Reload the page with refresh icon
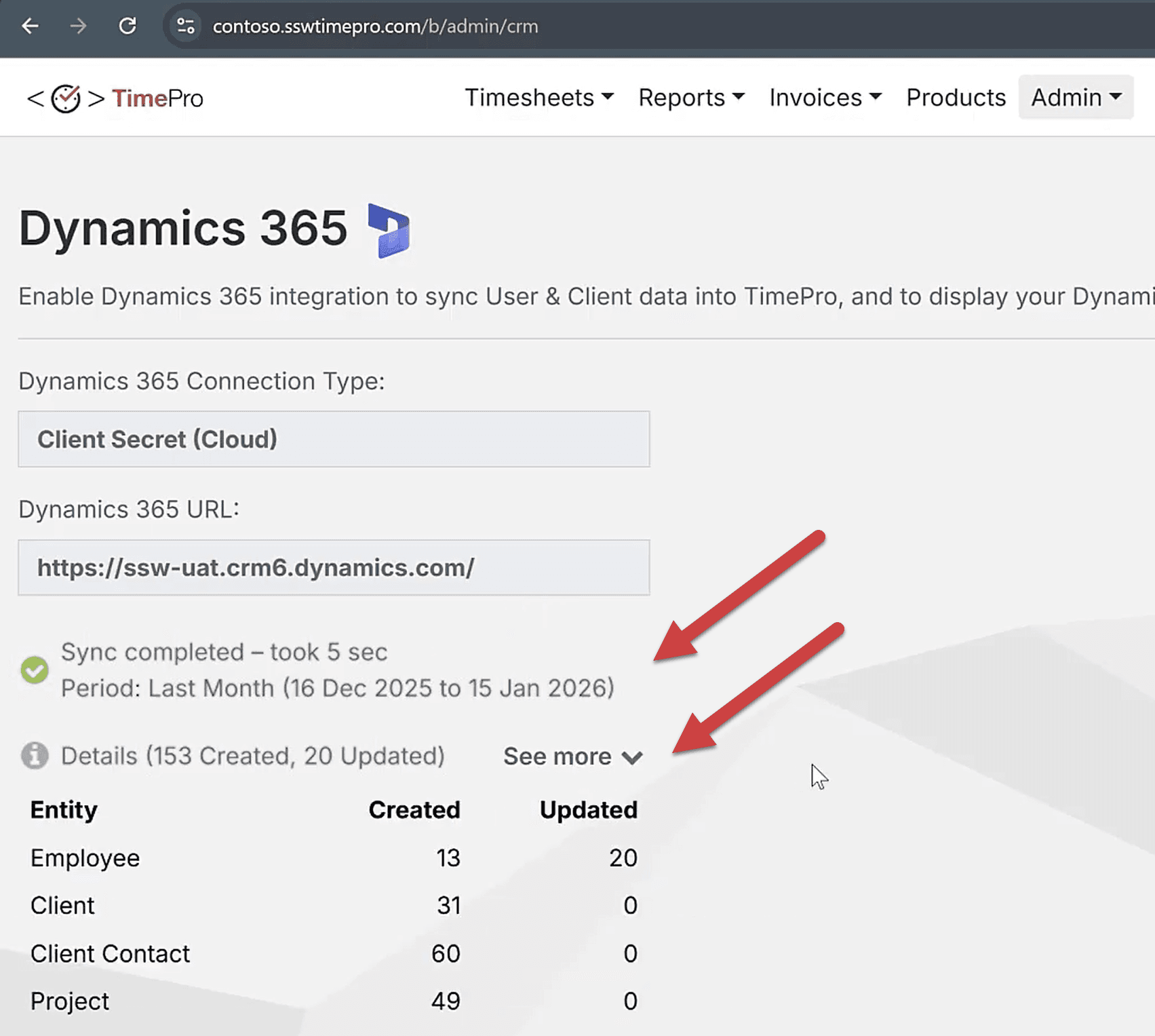This screenshot has height=1036, width=1155. click(x=128, y=26)
